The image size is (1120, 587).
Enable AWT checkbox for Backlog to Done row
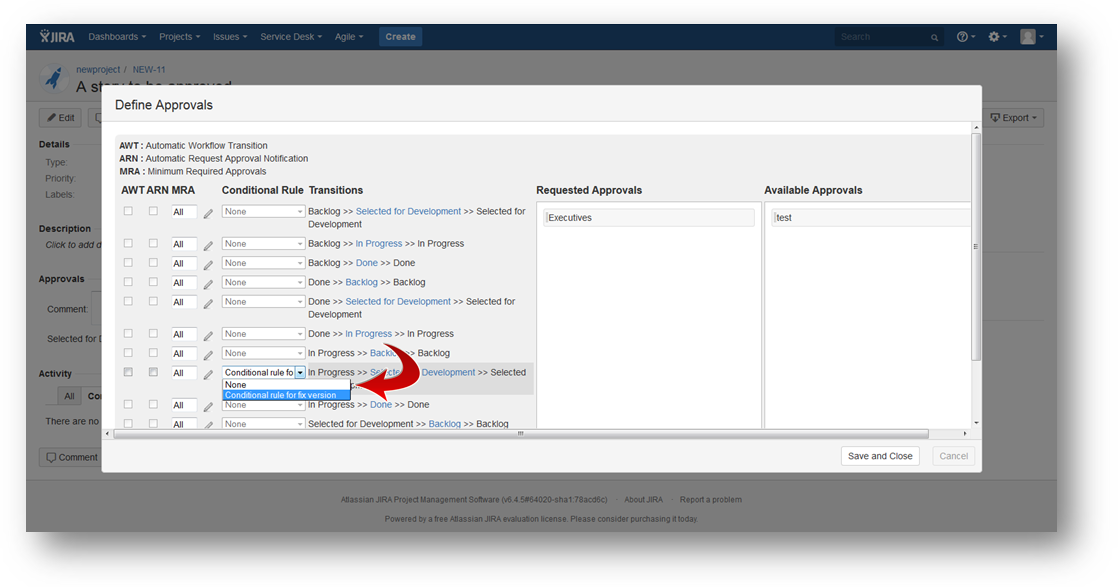tap(128, 263)
